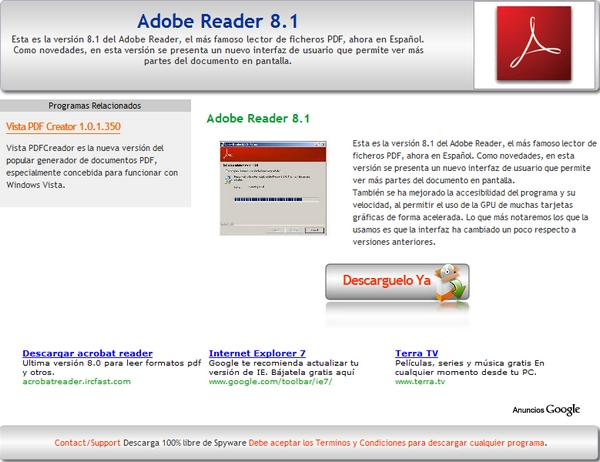Click the green Adobe Reader 8.1 heading
Image resolution: width=600 pixels, height=462 pixels.
[258, 118]
